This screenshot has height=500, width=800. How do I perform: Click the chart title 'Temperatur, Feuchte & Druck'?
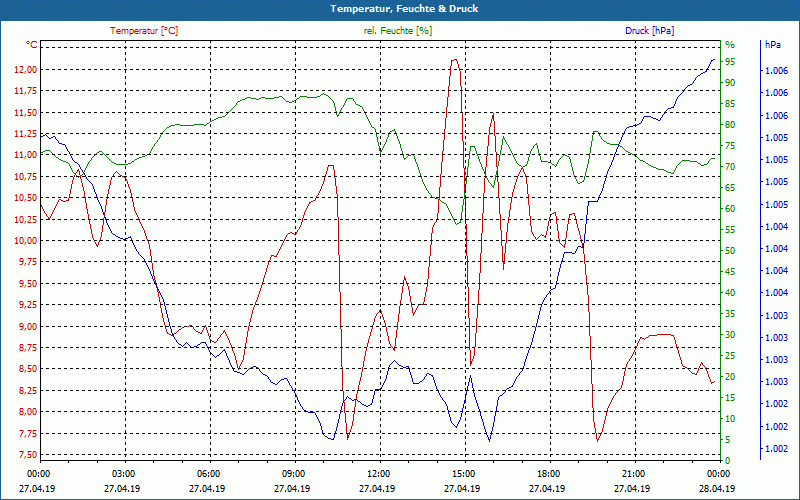[x=404, y=9]
